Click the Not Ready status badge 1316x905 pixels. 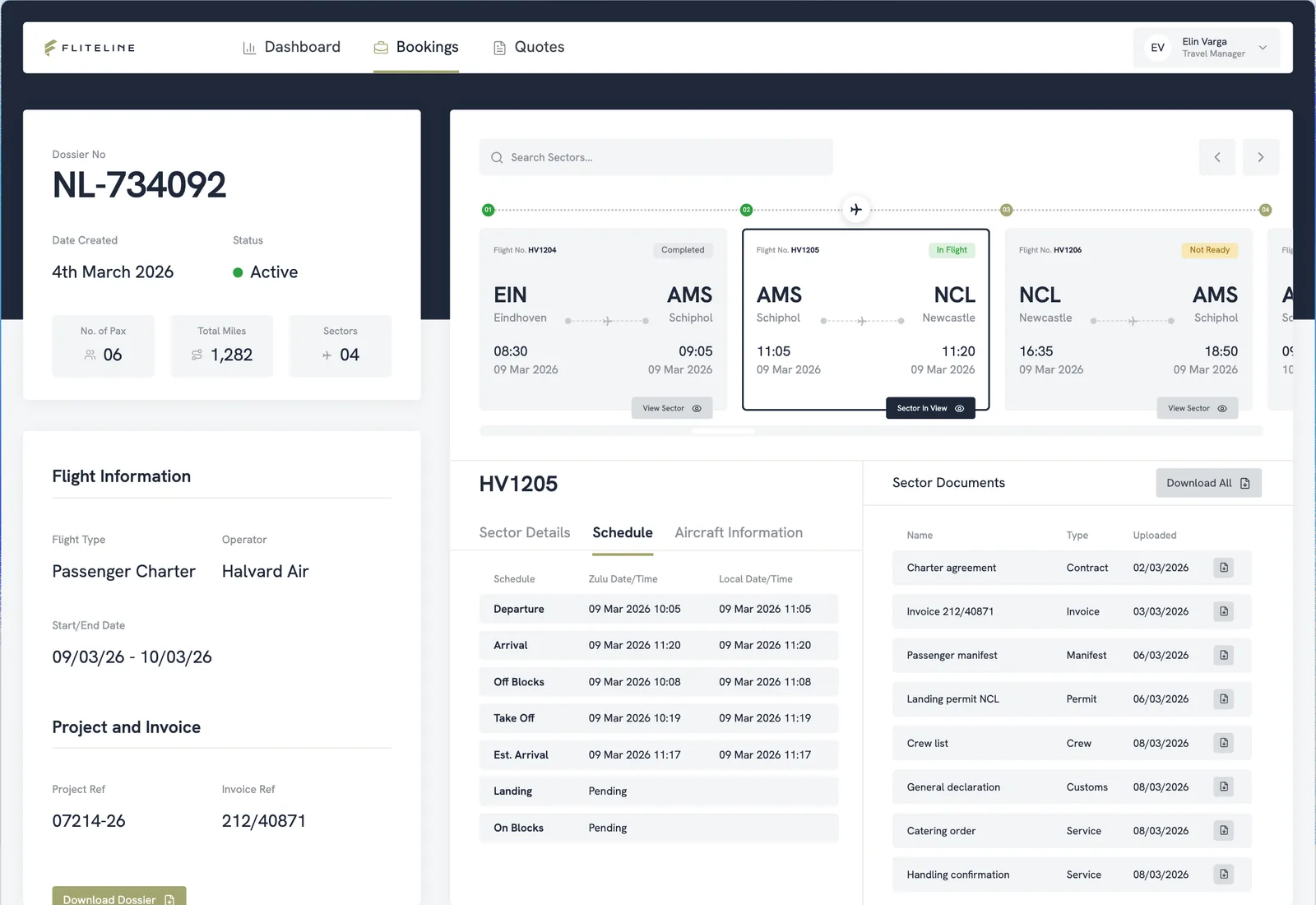pyautogui.click(x=1210, y=250)
